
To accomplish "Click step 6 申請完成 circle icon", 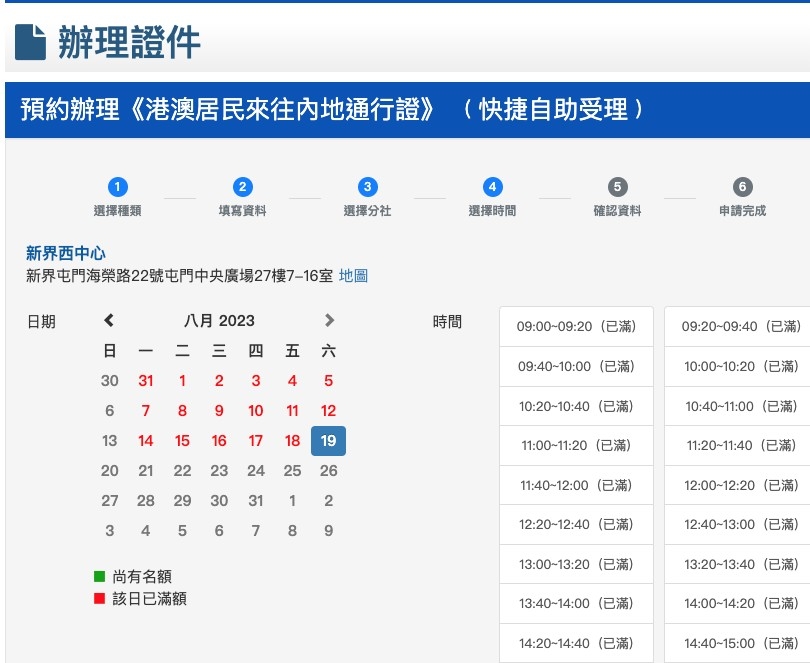I will (741, 186).
